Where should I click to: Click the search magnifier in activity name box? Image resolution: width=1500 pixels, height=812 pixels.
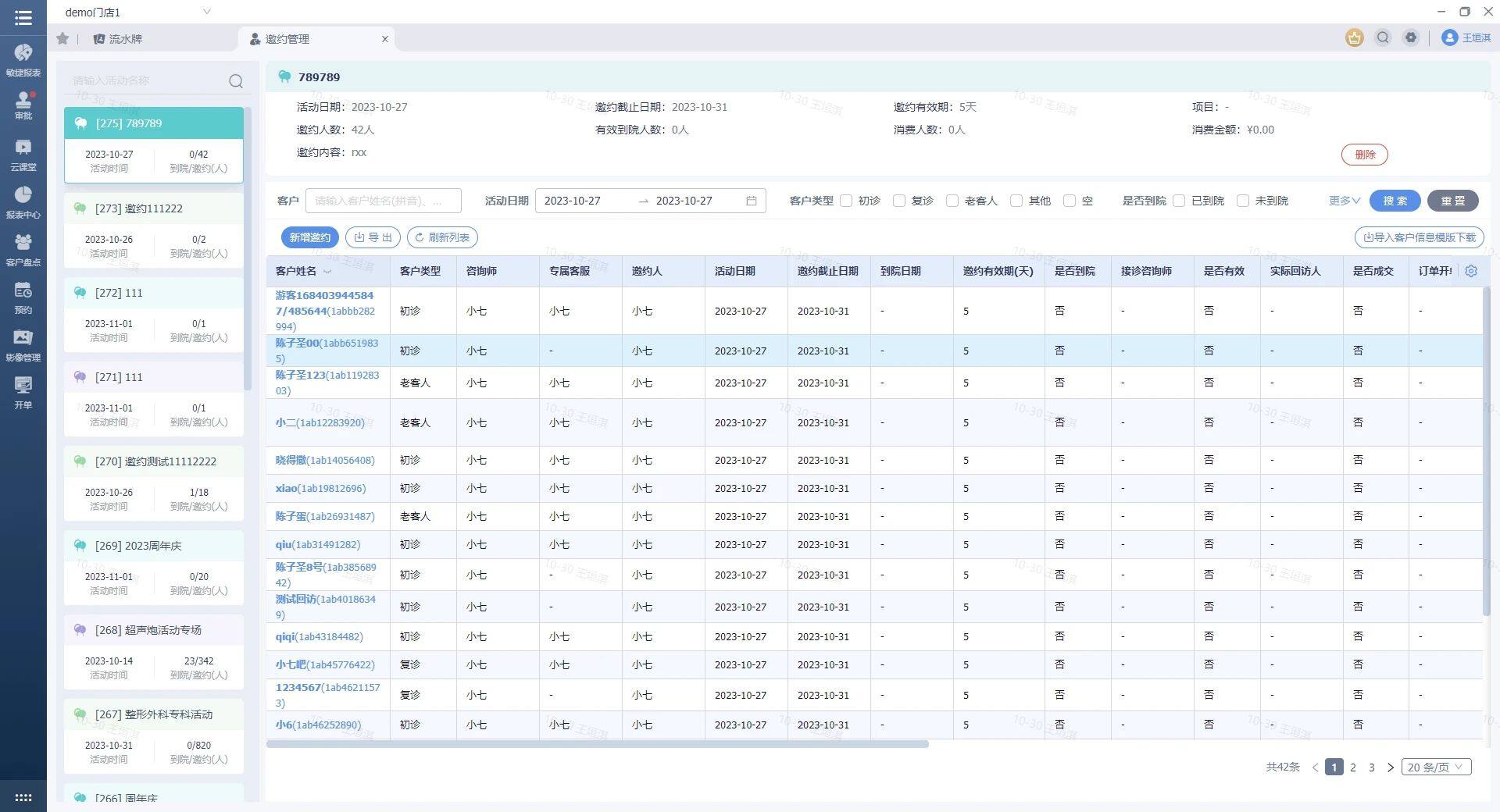tap(236, 80)
